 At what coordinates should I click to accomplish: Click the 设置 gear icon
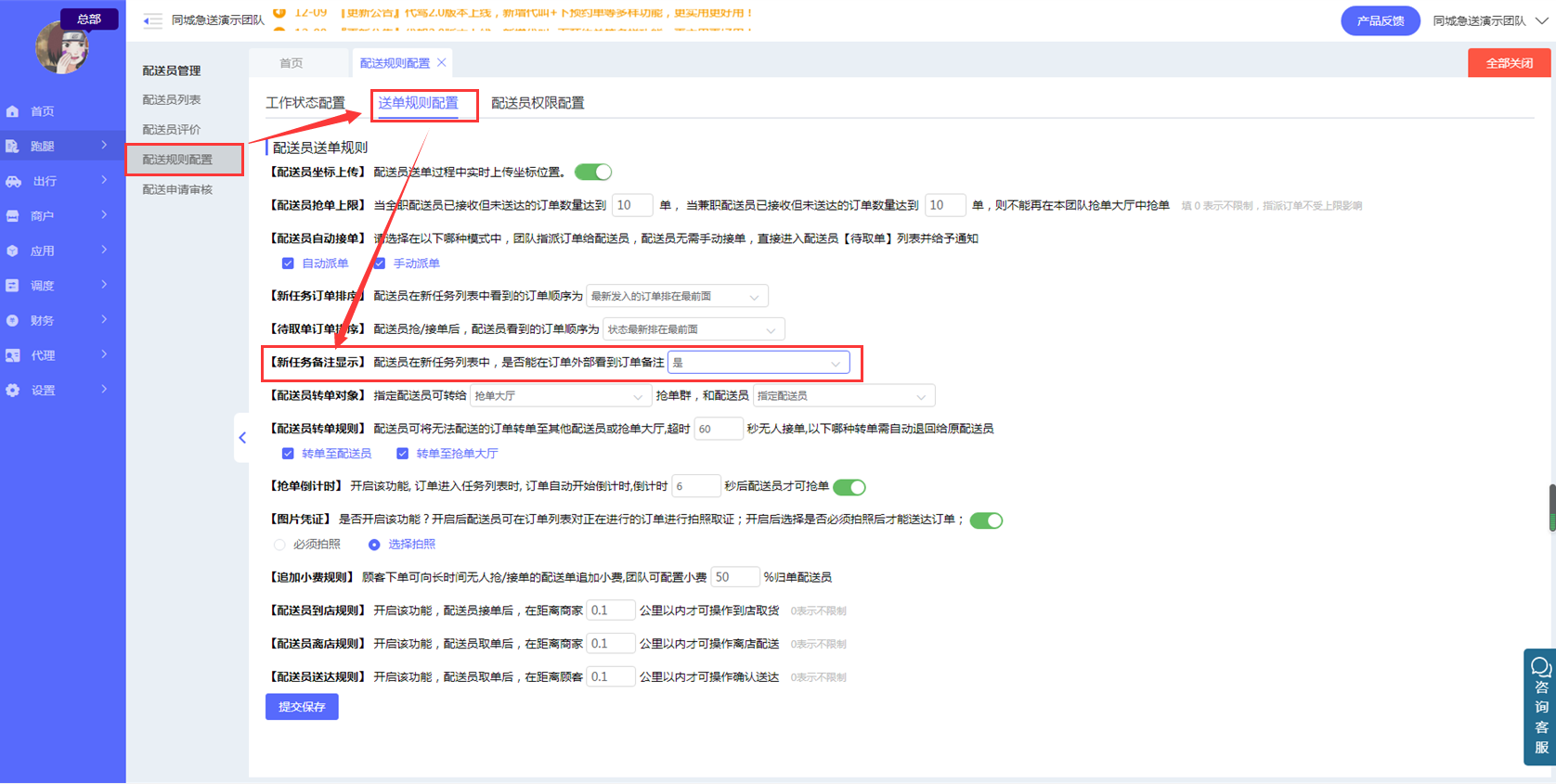tap(13, 391)
